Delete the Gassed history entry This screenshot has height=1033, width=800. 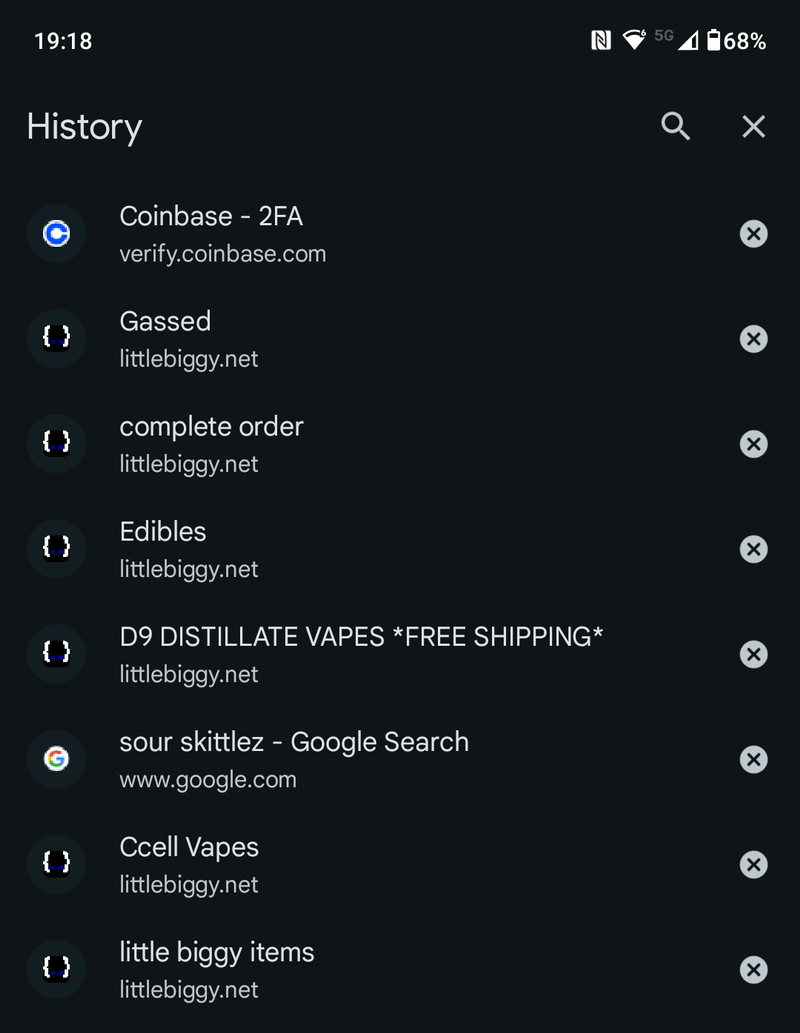753,339
